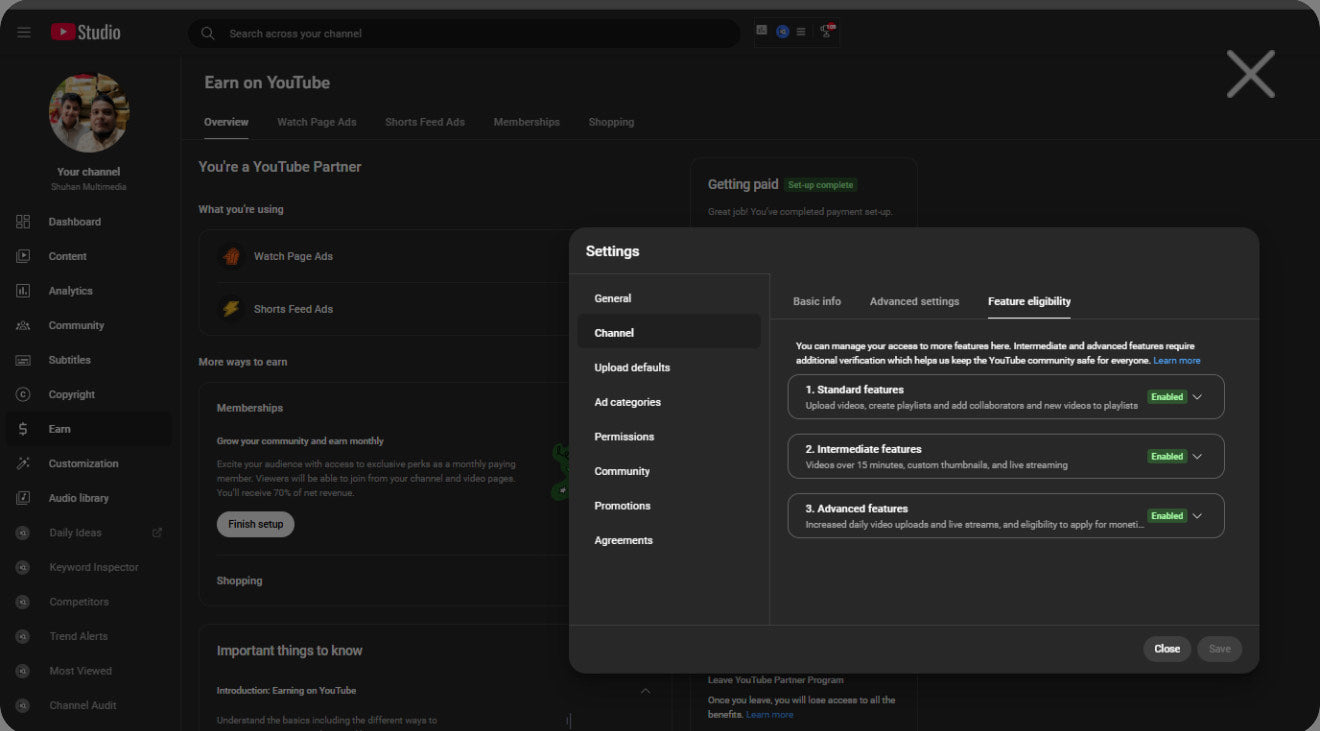Open Overview tab on Earn page
This screenshot has width=1320, height=731.
[x=226, y=122]
